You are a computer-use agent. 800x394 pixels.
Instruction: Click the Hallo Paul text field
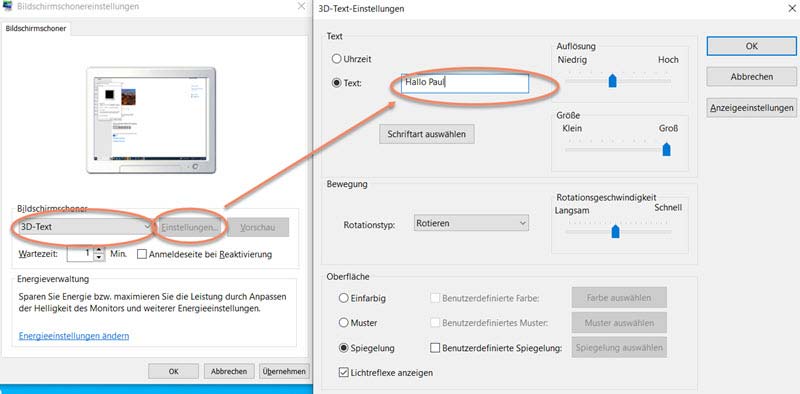[x=465, y=83]
